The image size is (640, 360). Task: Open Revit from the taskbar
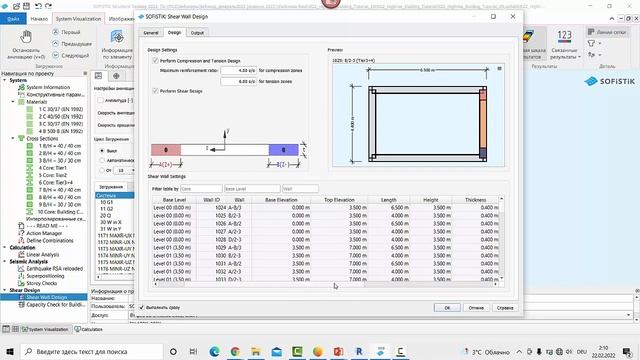coord(359,351)
